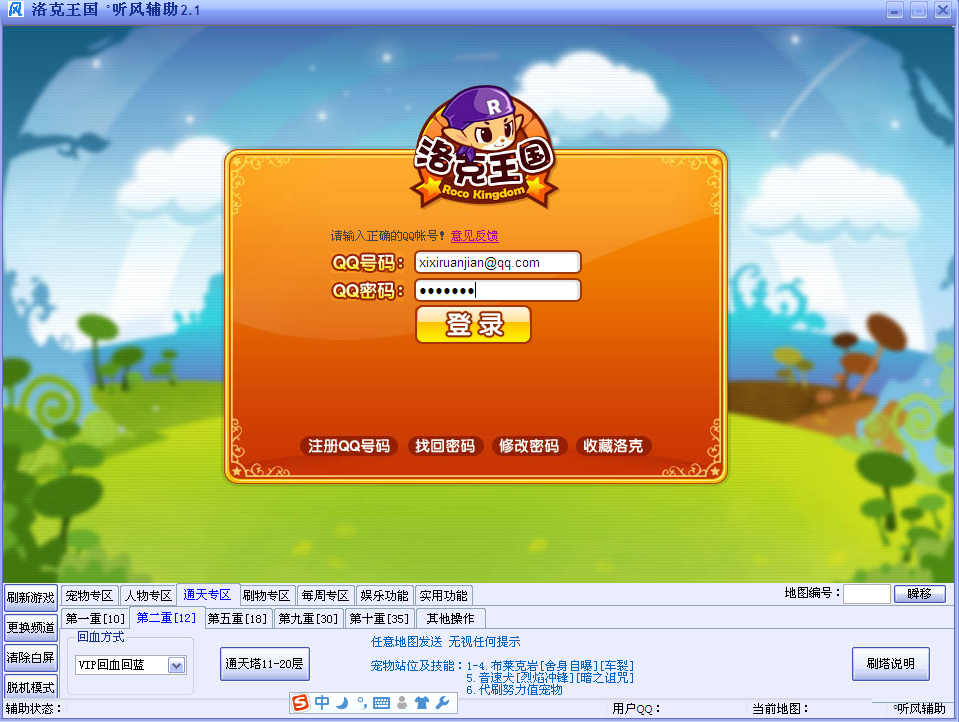The width and height of the screenshot is (959, 722).
Task: Close the 听风辅助 window
Action: pos(942,10)
